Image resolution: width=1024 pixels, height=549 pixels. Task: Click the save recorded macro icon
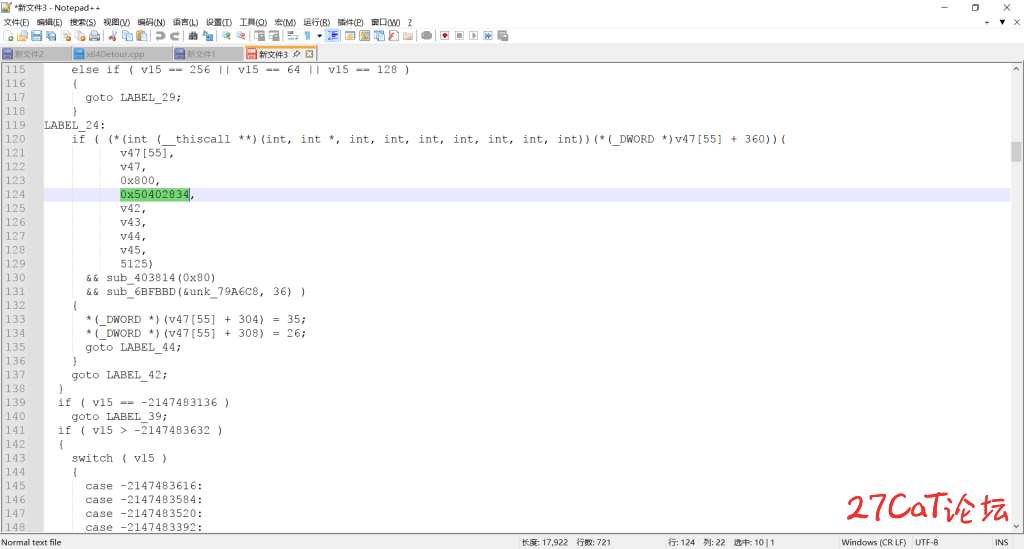503,36
